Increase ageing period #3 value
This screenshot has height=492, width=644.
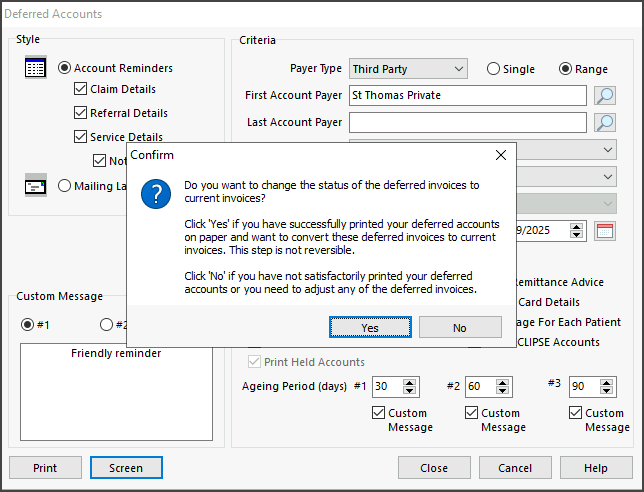606,383
